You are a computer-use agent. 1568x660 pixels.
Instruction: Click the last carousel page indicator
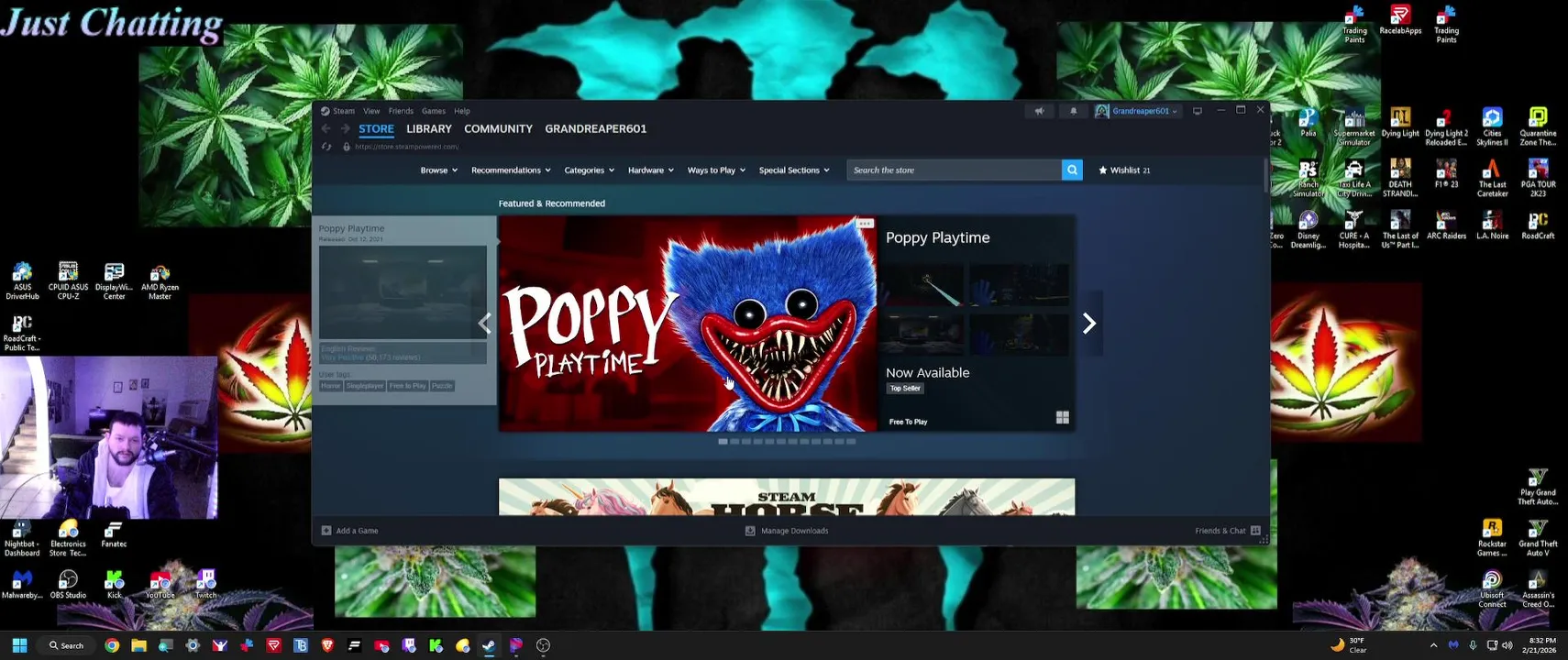[851, 442]
